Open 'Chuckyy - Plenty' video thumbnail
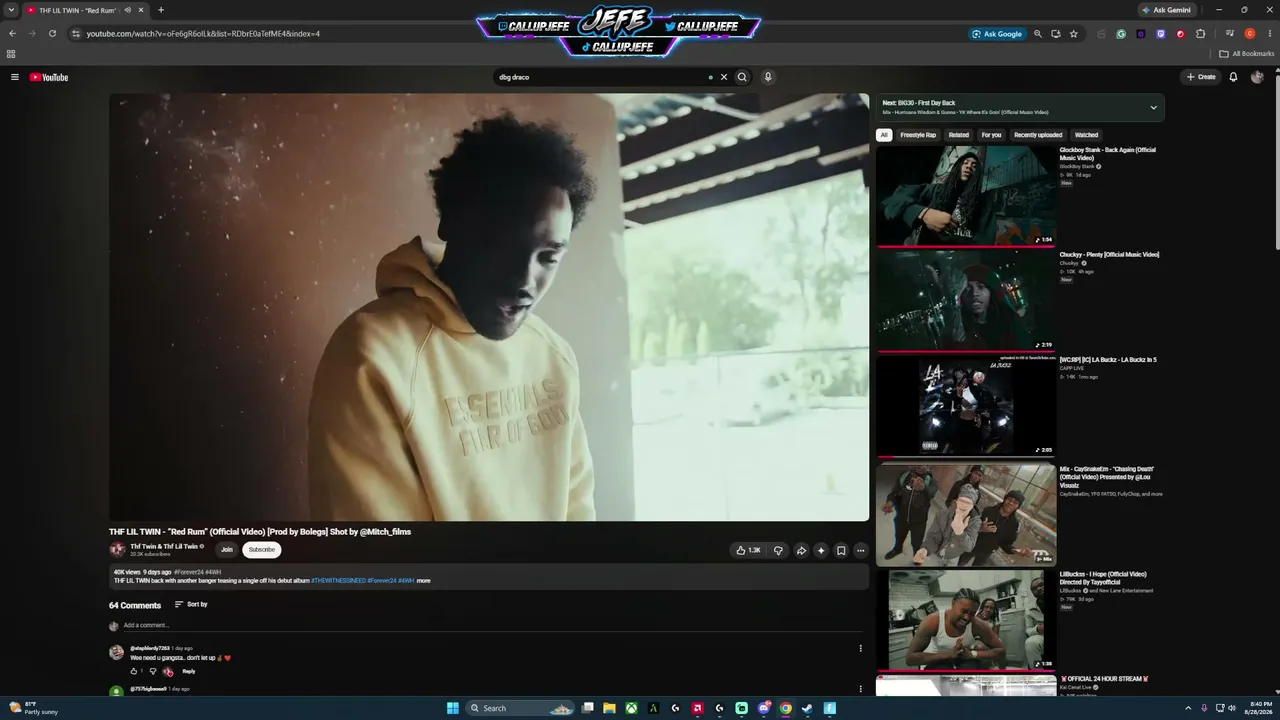The image size is (1280, 720). (966, 300)
